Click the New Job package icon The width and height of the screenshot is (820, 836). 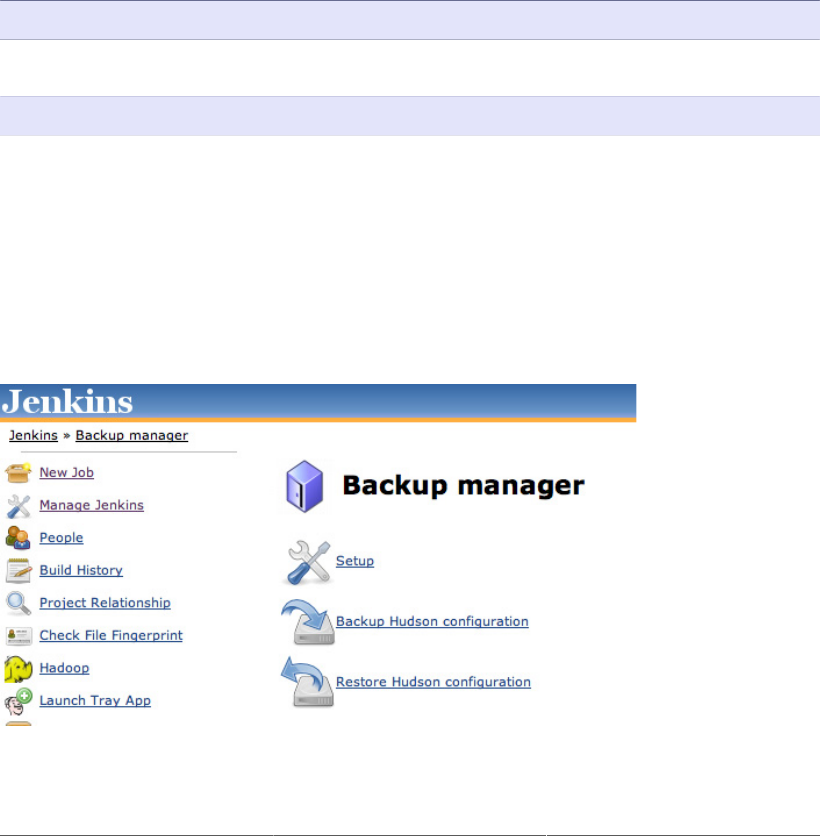pos(19,472)
